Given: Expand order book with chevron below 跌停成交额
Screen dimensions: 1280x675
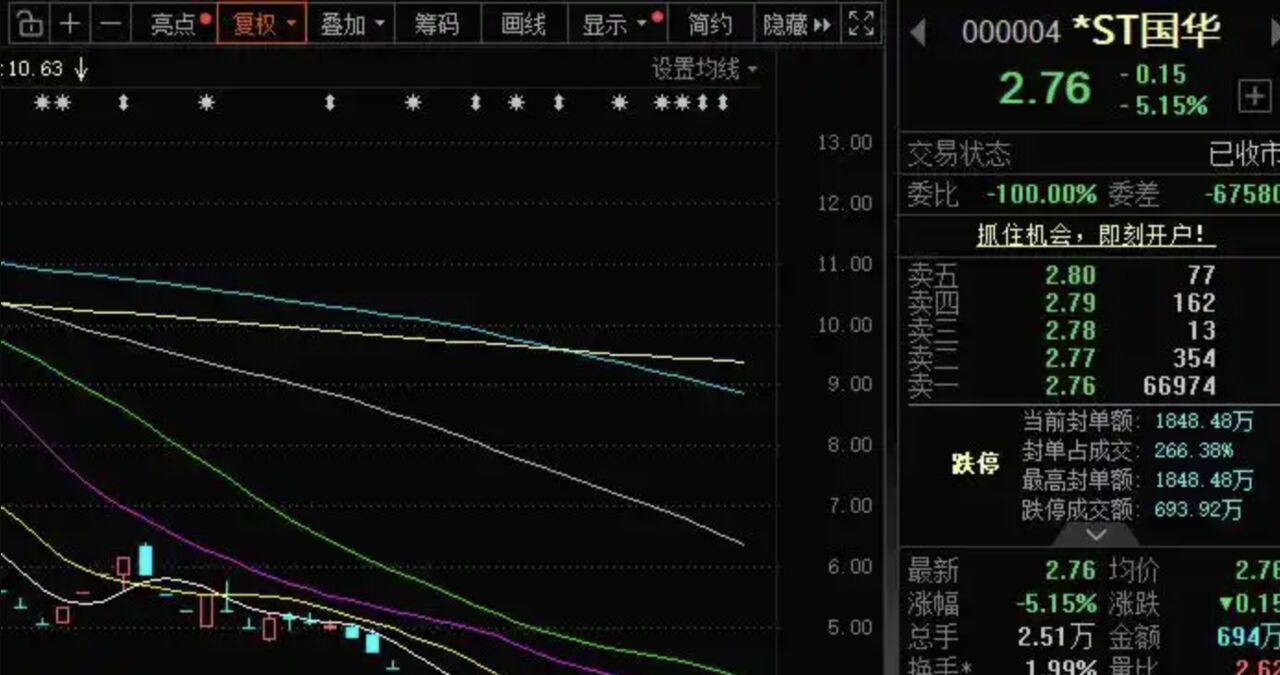Looking at the screenshot, I should (x=1096, y=535).
